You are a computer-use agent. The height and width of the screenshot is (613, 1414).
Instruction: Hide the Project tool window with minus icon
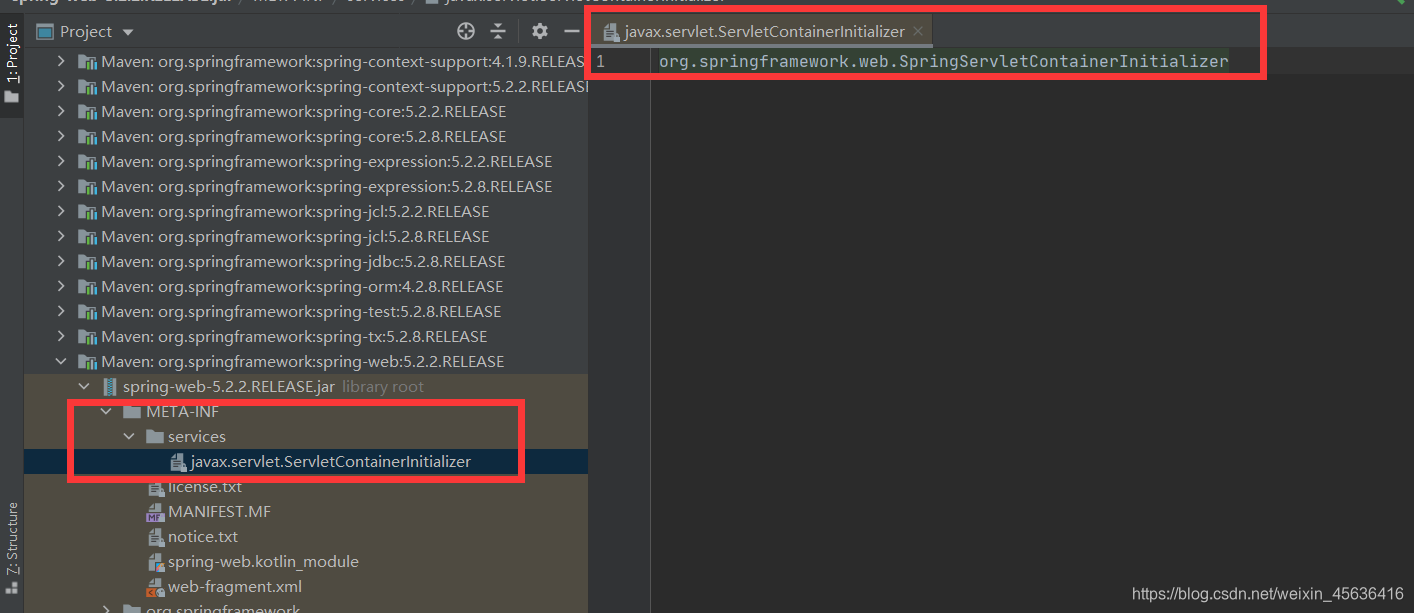click(x=571, y=31)
